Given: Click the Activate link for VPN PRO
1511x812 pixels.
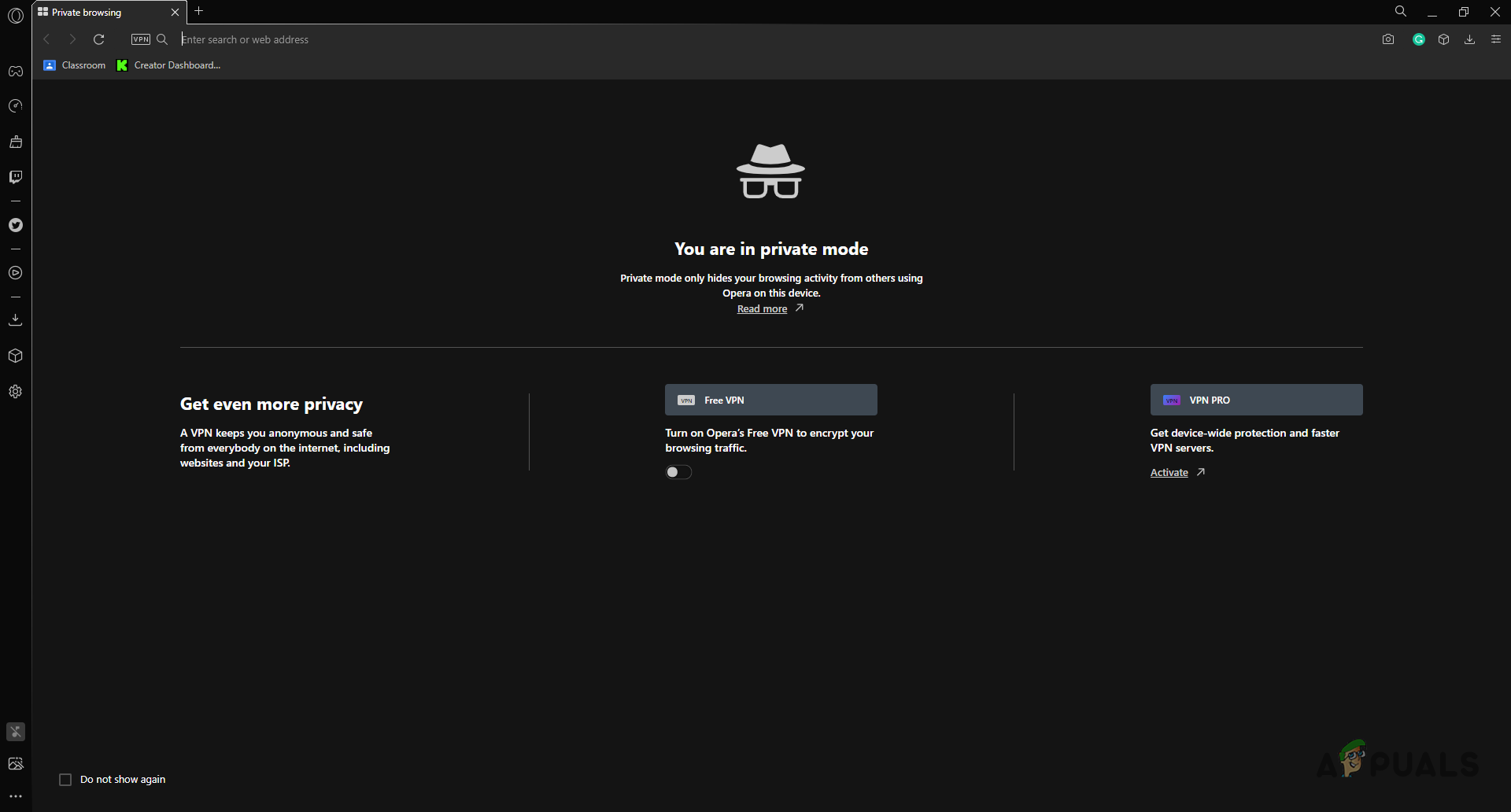Looking at the screenshot, I should click(1169, 473).
